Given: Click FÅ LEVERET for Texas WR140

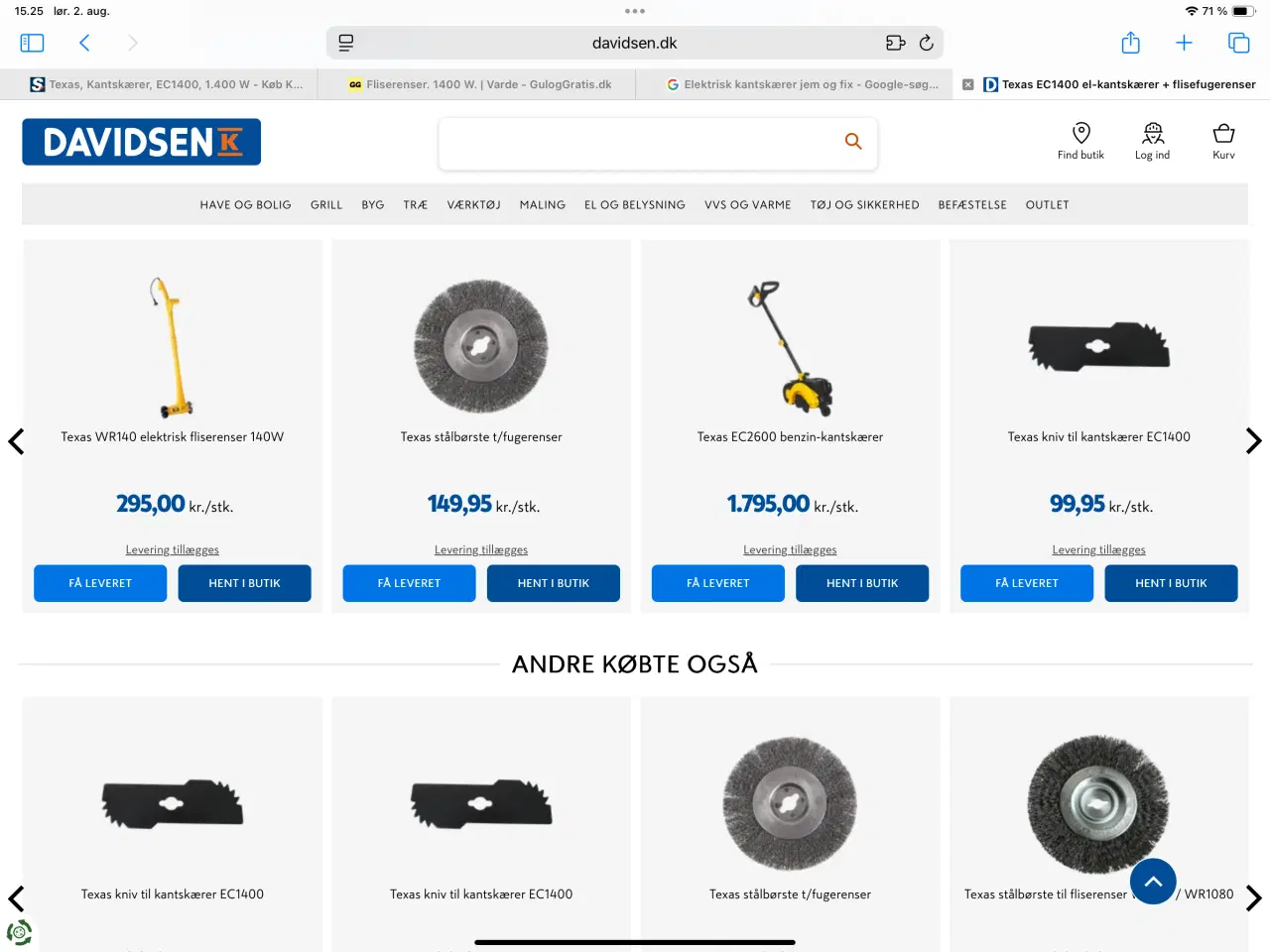Looking at the screenshot, I should [x=100, y=583].
